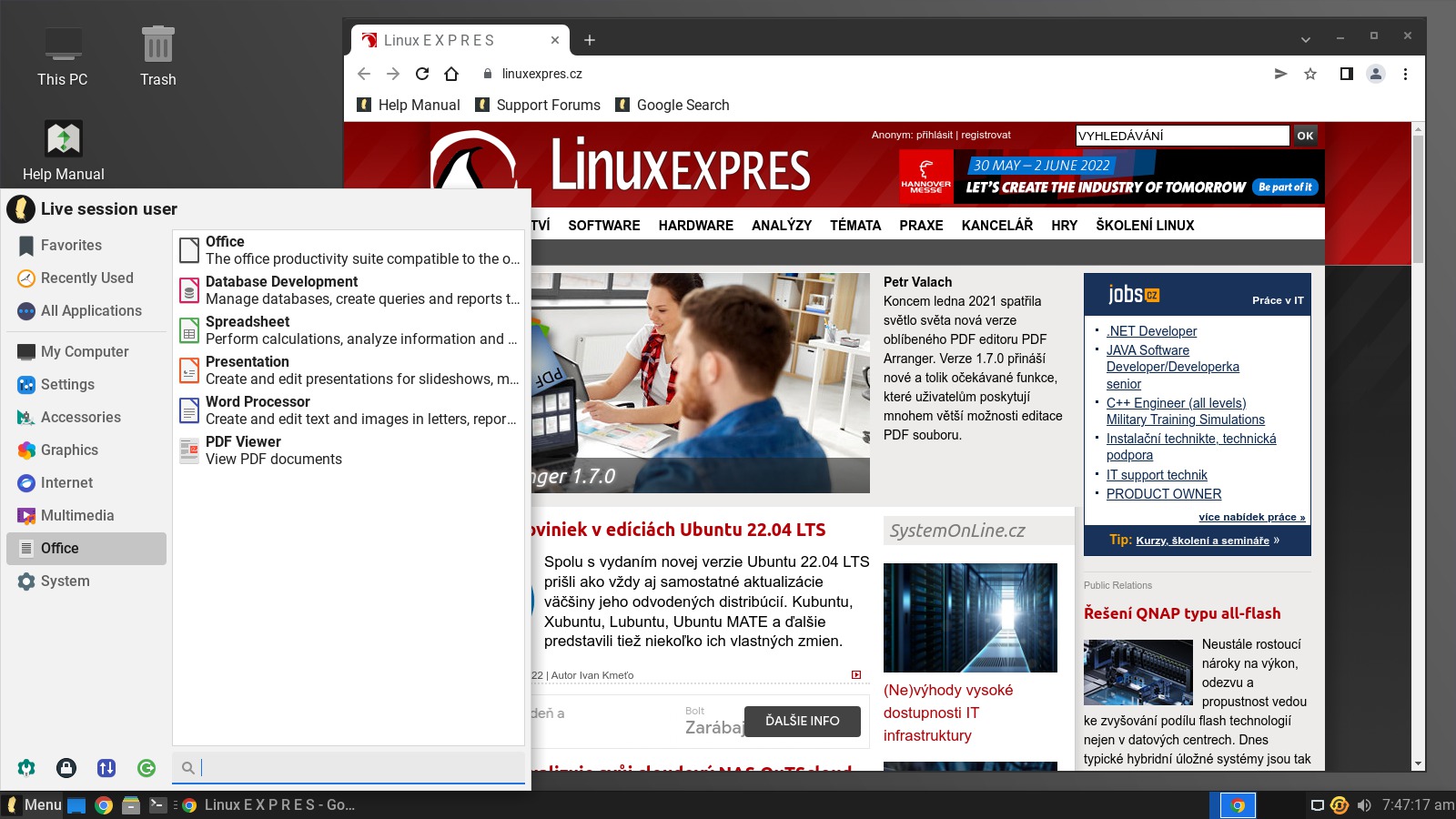Open the Google Search bookmark

pos(672,106)
